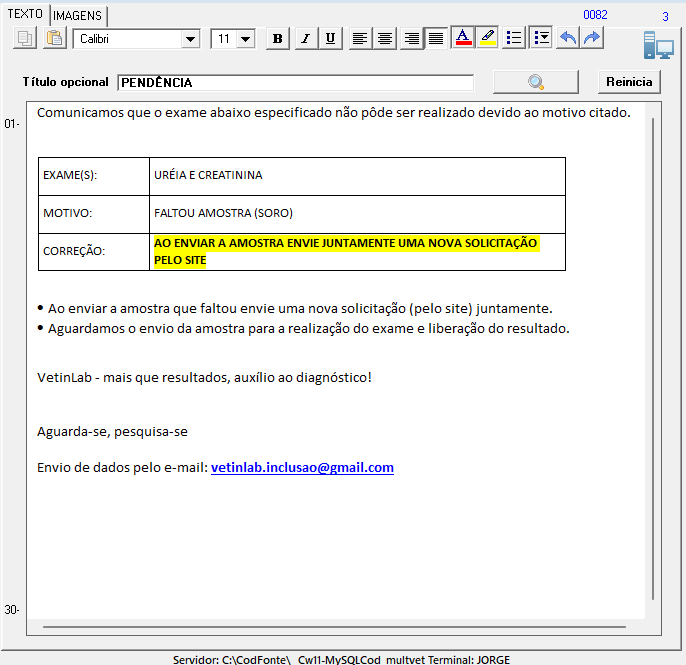The width and height of the screenshot is (686, 665).
Task: Switch to the IMAGENS tab
Action: [78, 16]
